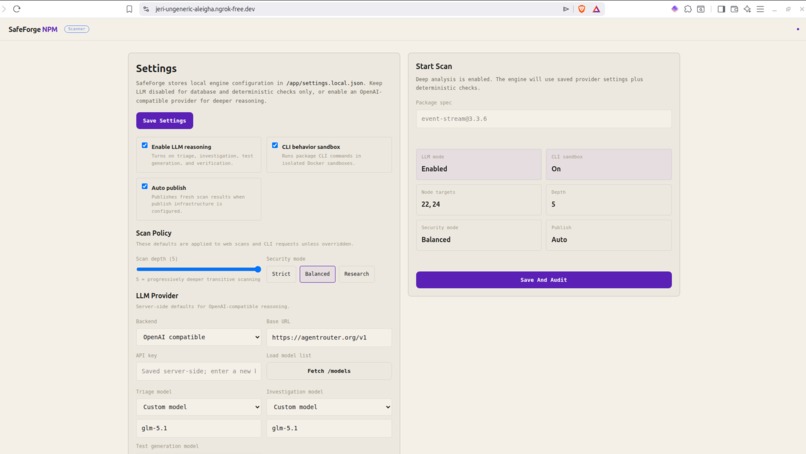Open site info icon in the address bar
Screen dimensions: 806x454
click(x=146, y=9)
